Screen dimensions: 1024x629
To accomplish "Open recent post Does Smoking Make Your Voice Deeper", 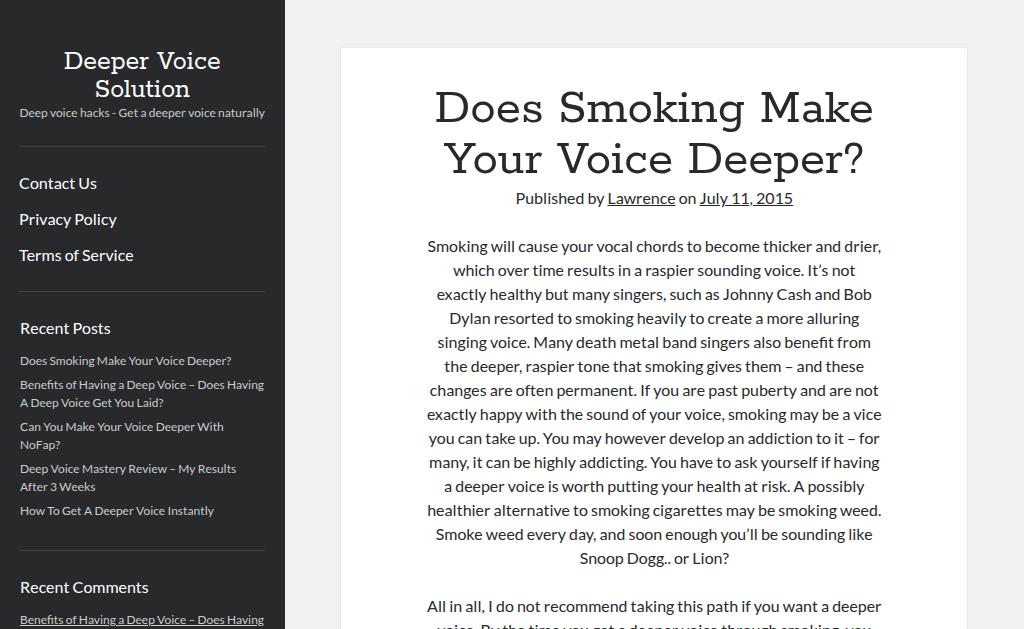I will (x=125, y=361).
